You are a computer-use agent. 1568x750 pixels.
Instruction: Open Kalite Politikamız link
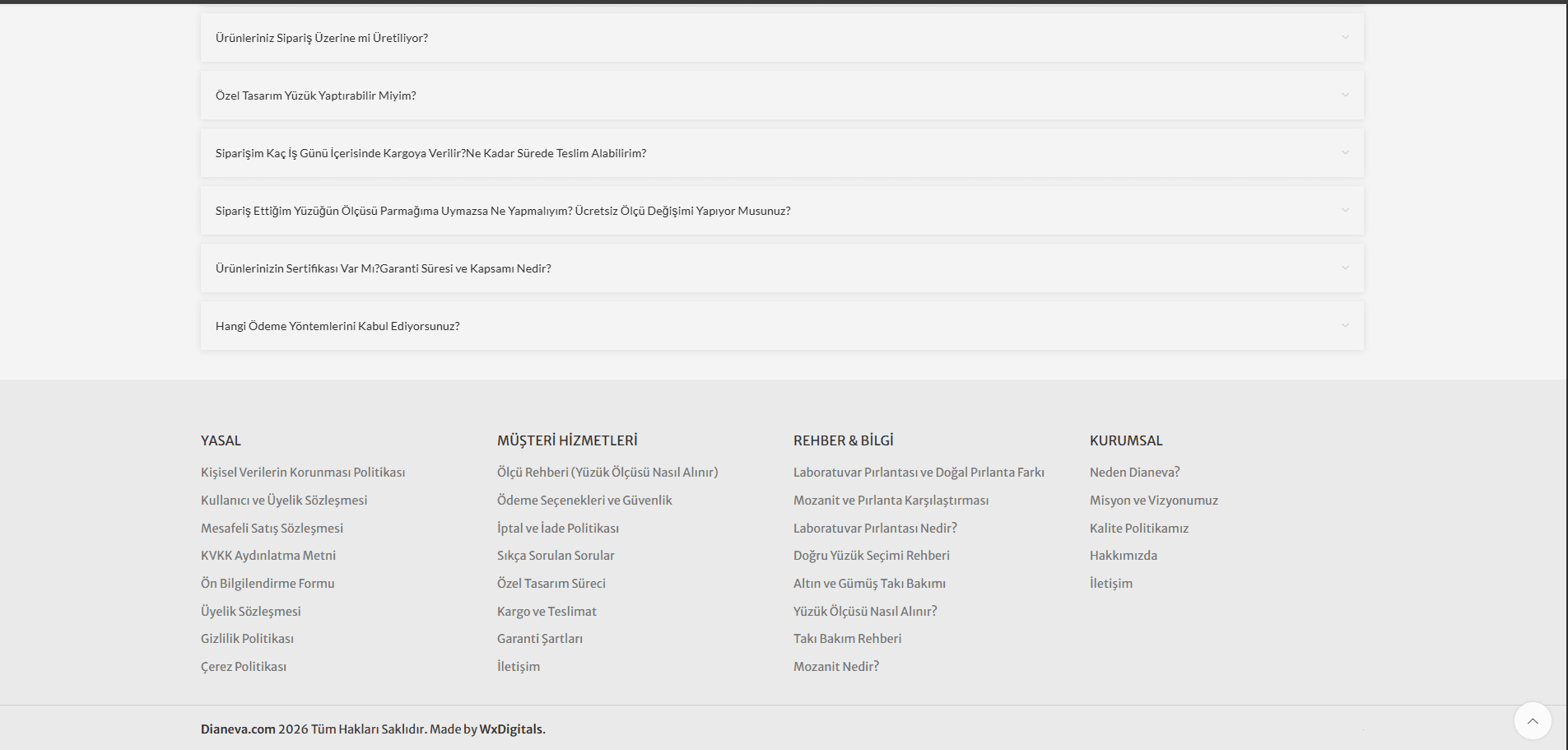pos(1139,529)
